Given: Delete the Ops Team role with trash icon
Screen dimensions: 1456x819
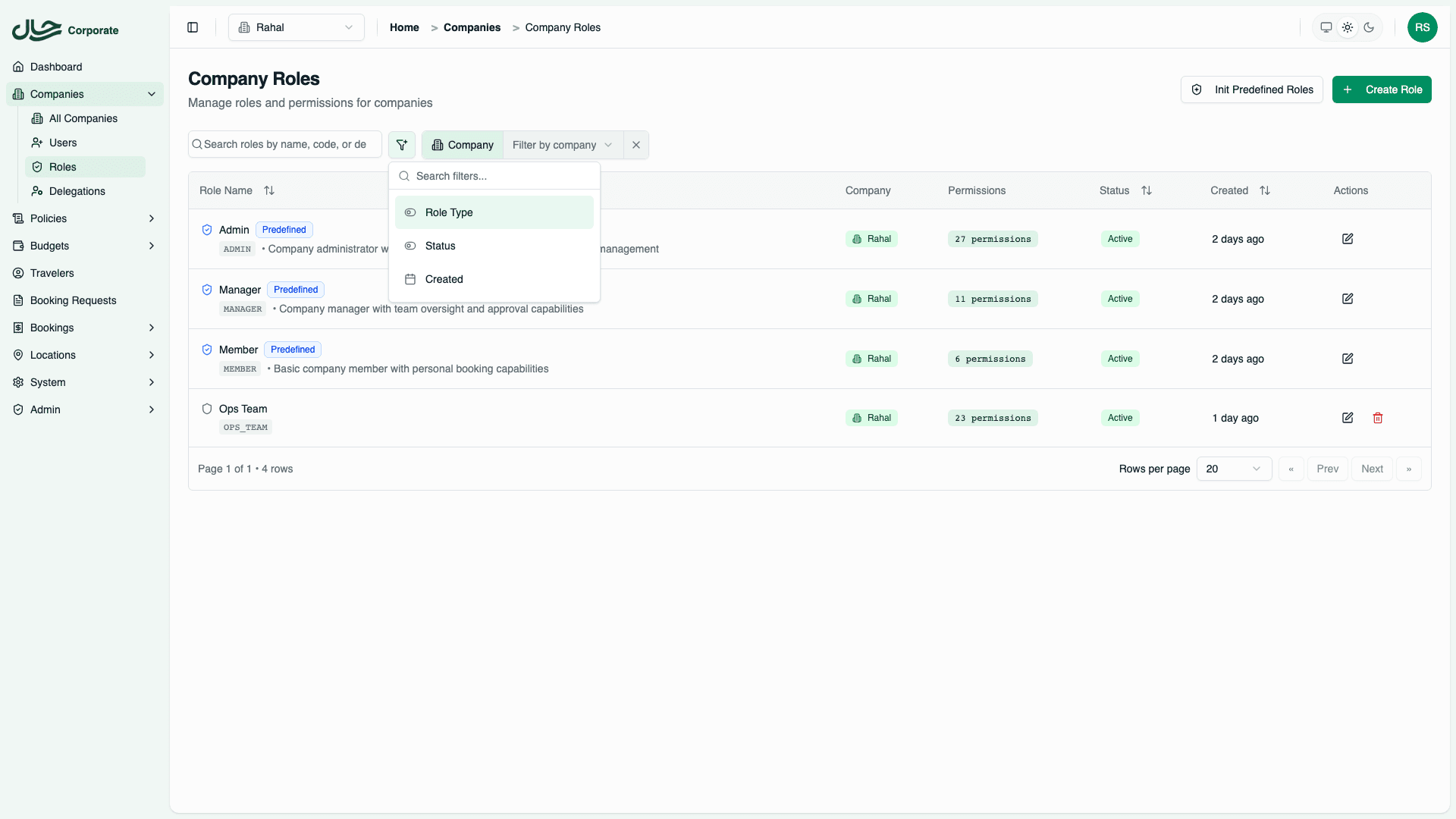Looking at the screenshot, I should [x=1378, y=418].
